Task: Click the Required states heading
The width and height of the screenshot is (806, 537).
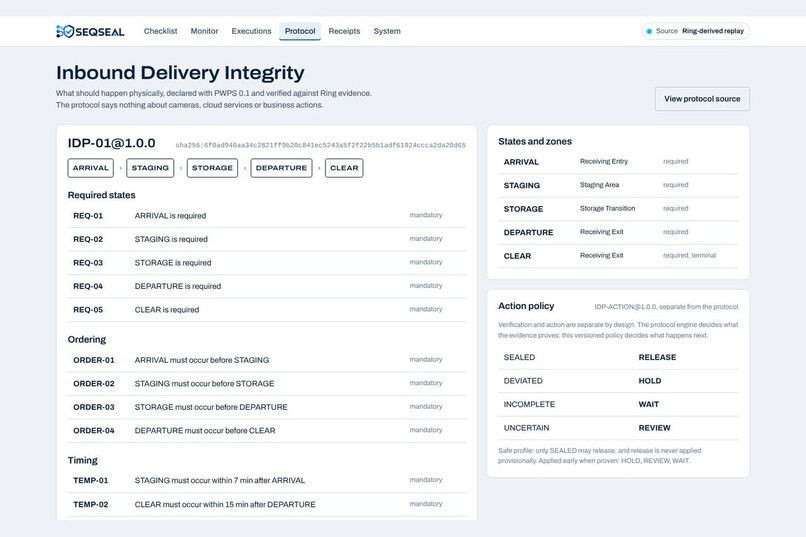Action: pyautogui.click(x=101, y=195)
